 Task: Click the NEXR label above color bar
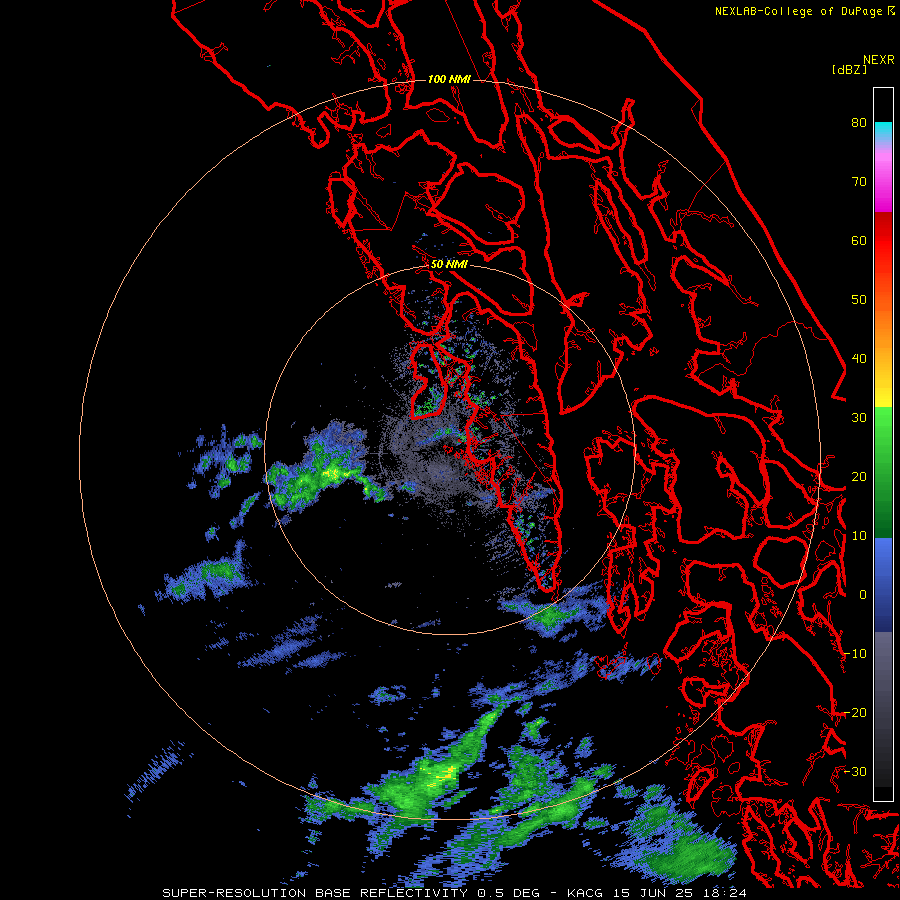(x=879, y=60)
